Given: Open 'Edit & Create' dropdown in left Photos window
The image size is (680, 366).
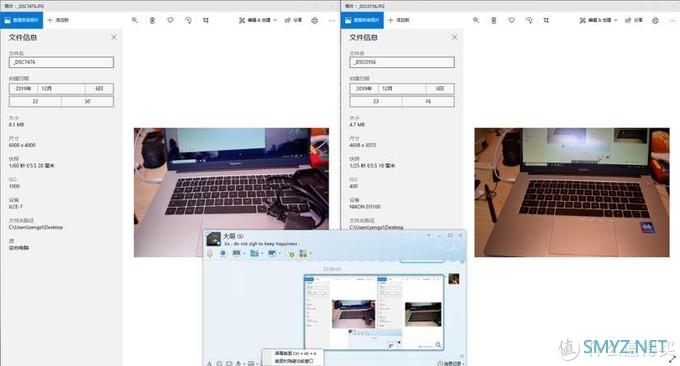Looking at the screenshot, I should pyautogui.click(x=258, y=20).
